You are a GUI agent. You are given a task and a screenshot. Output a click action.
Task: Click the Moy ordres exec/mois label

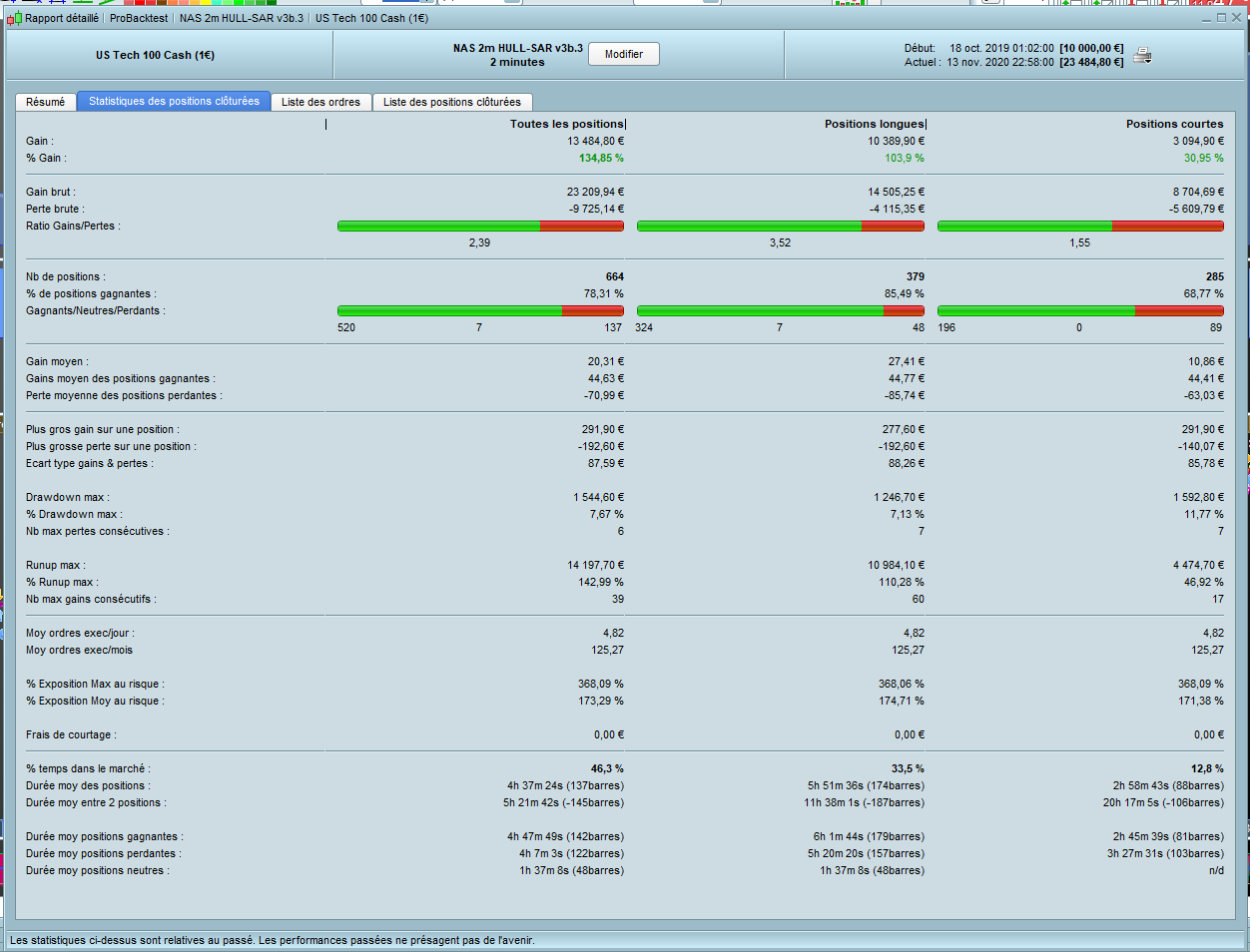79,650
